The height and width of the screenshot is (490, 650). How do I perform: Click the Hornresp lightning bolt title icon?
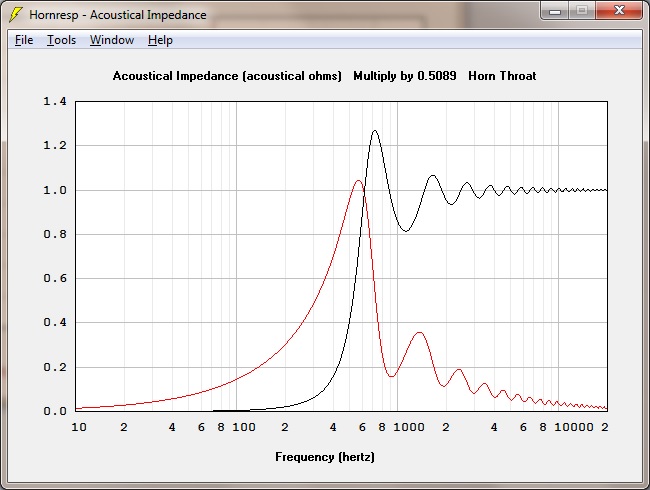[x=16, y=15]
